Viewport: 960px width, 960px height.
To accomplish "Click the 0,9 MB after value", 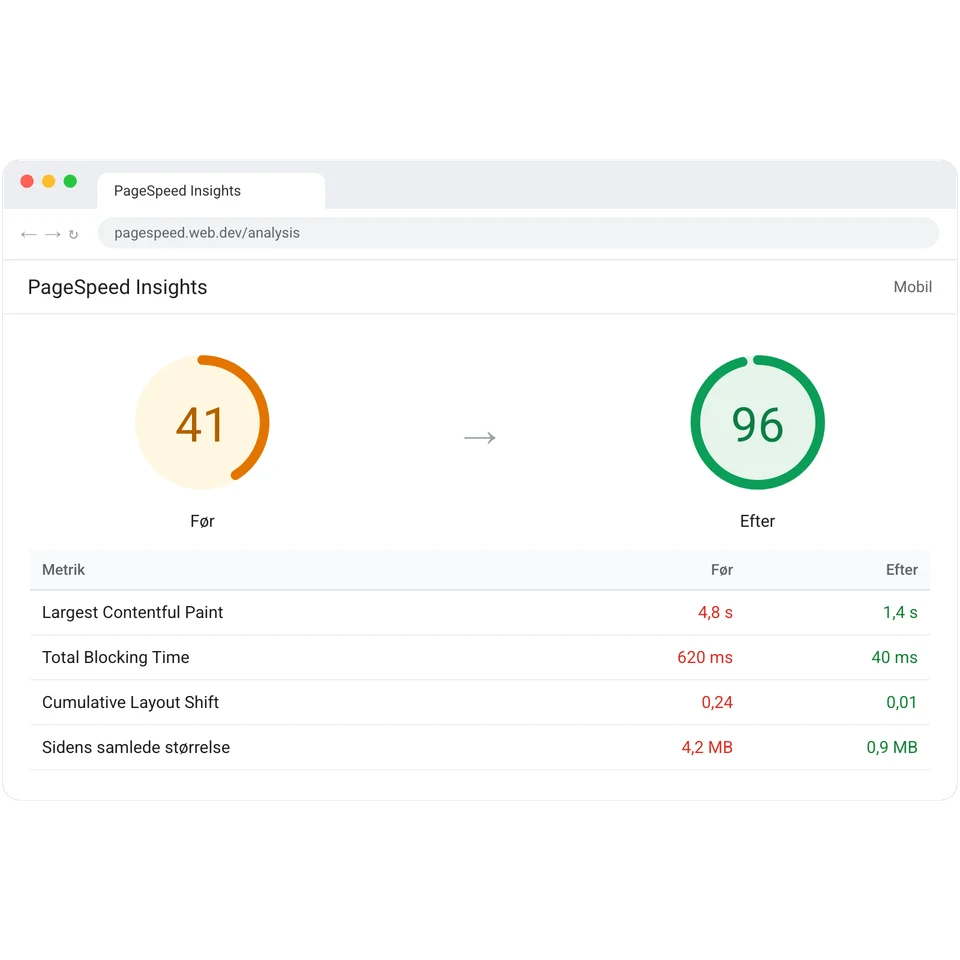I will (x=892, y=748).
